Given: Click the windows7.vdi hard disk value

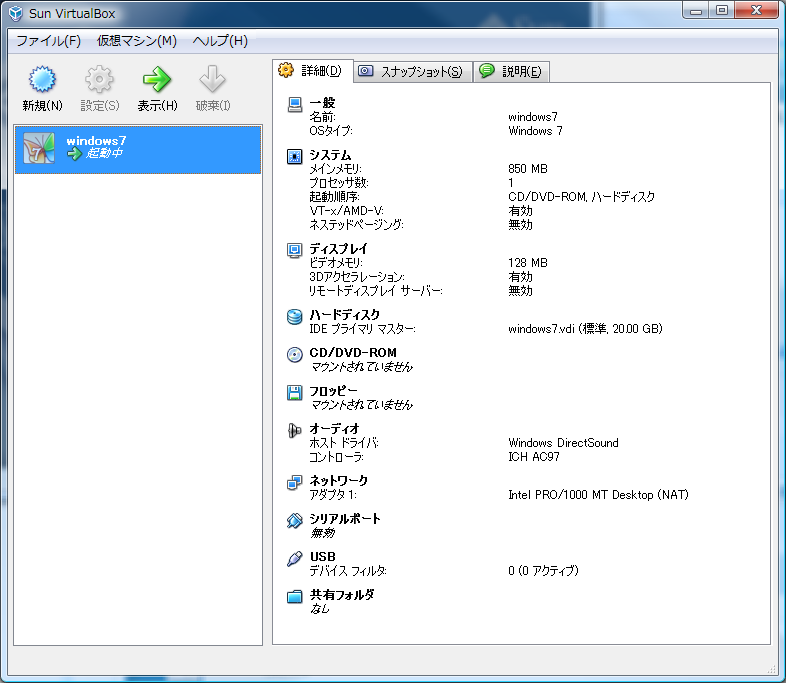Looking at the screenshot, I should pos(585,329).
